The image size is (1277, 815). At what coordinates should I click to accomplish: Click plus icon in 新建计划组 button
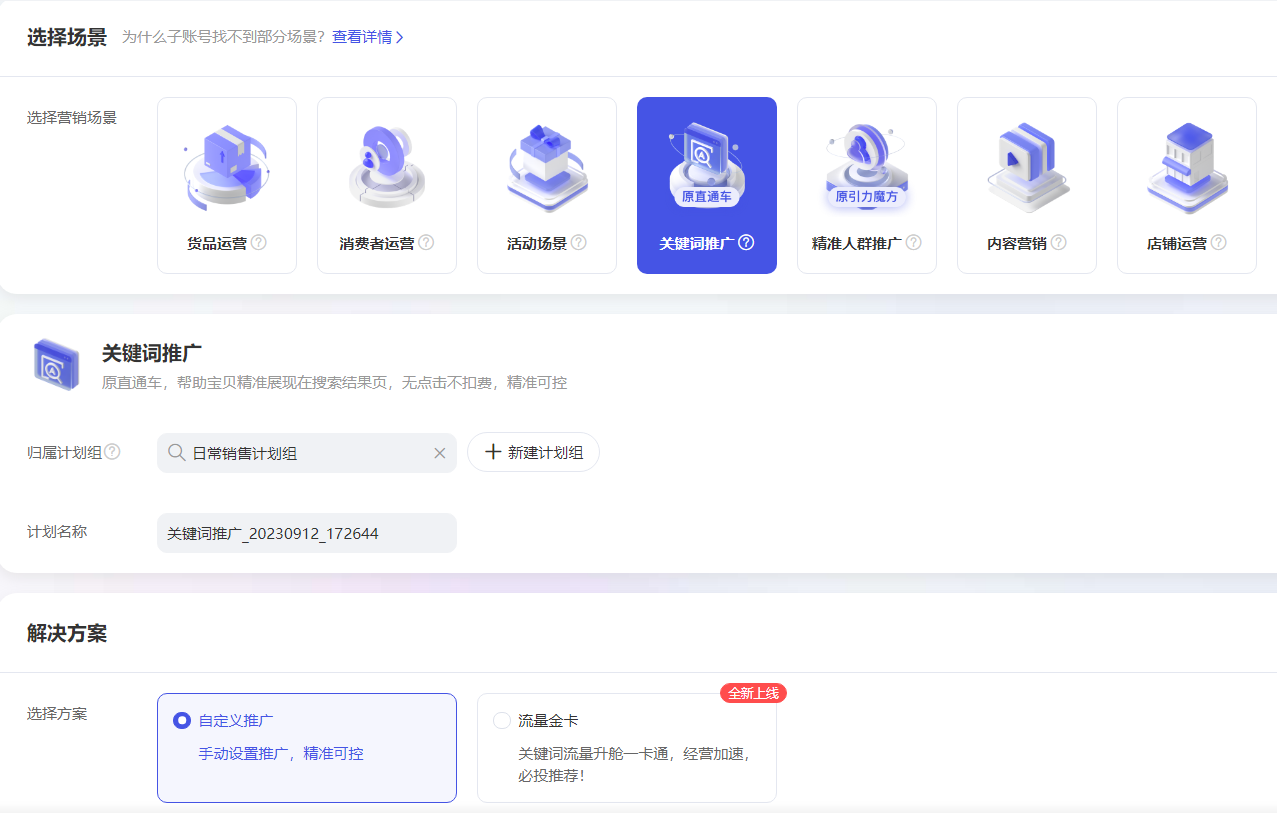493,452
